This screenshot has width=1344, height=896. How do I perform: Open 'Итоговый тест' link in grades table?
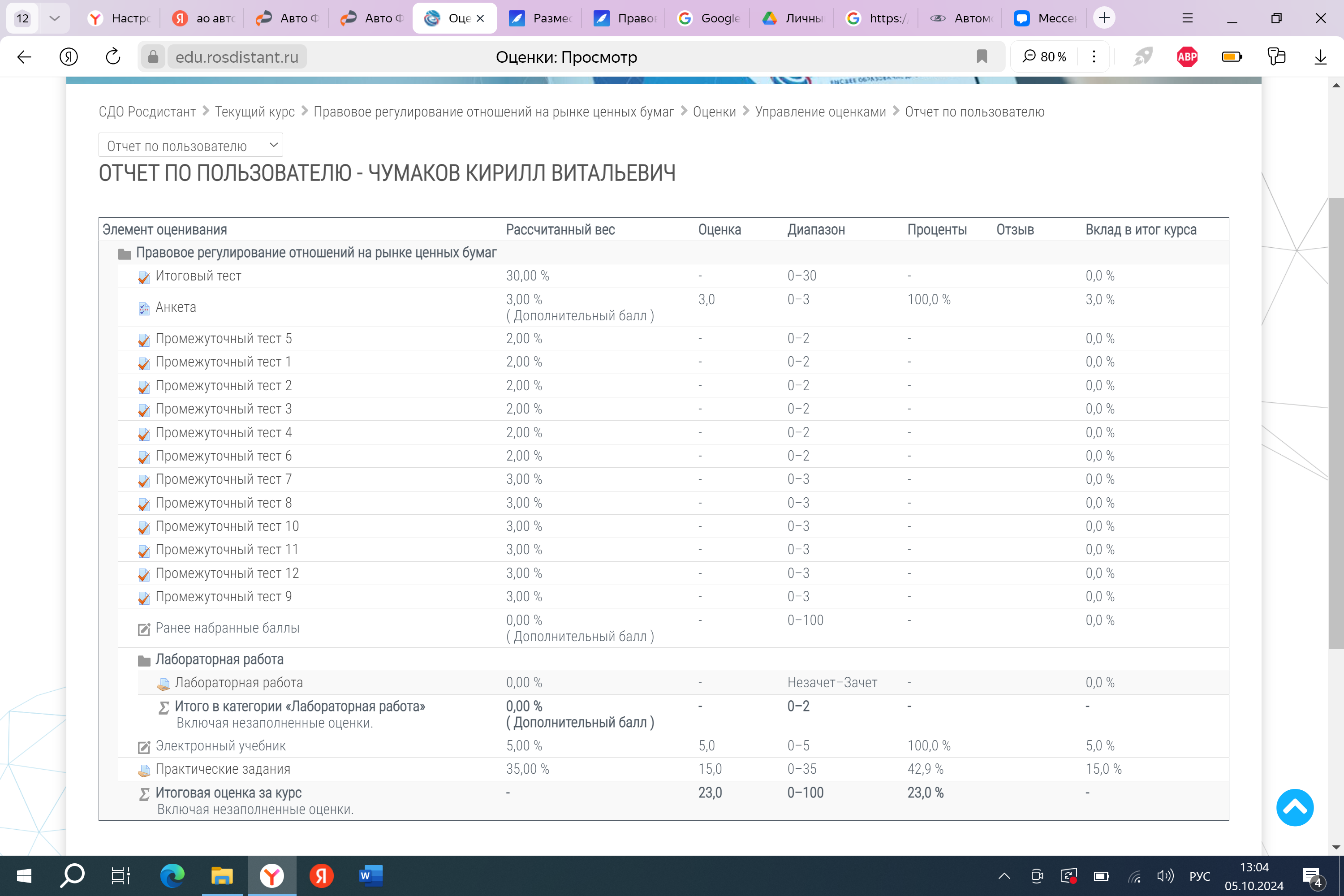198,276
